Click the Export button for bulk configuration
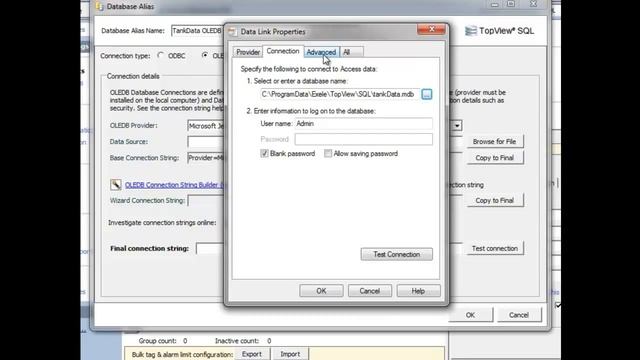 (x=252, y=354)
